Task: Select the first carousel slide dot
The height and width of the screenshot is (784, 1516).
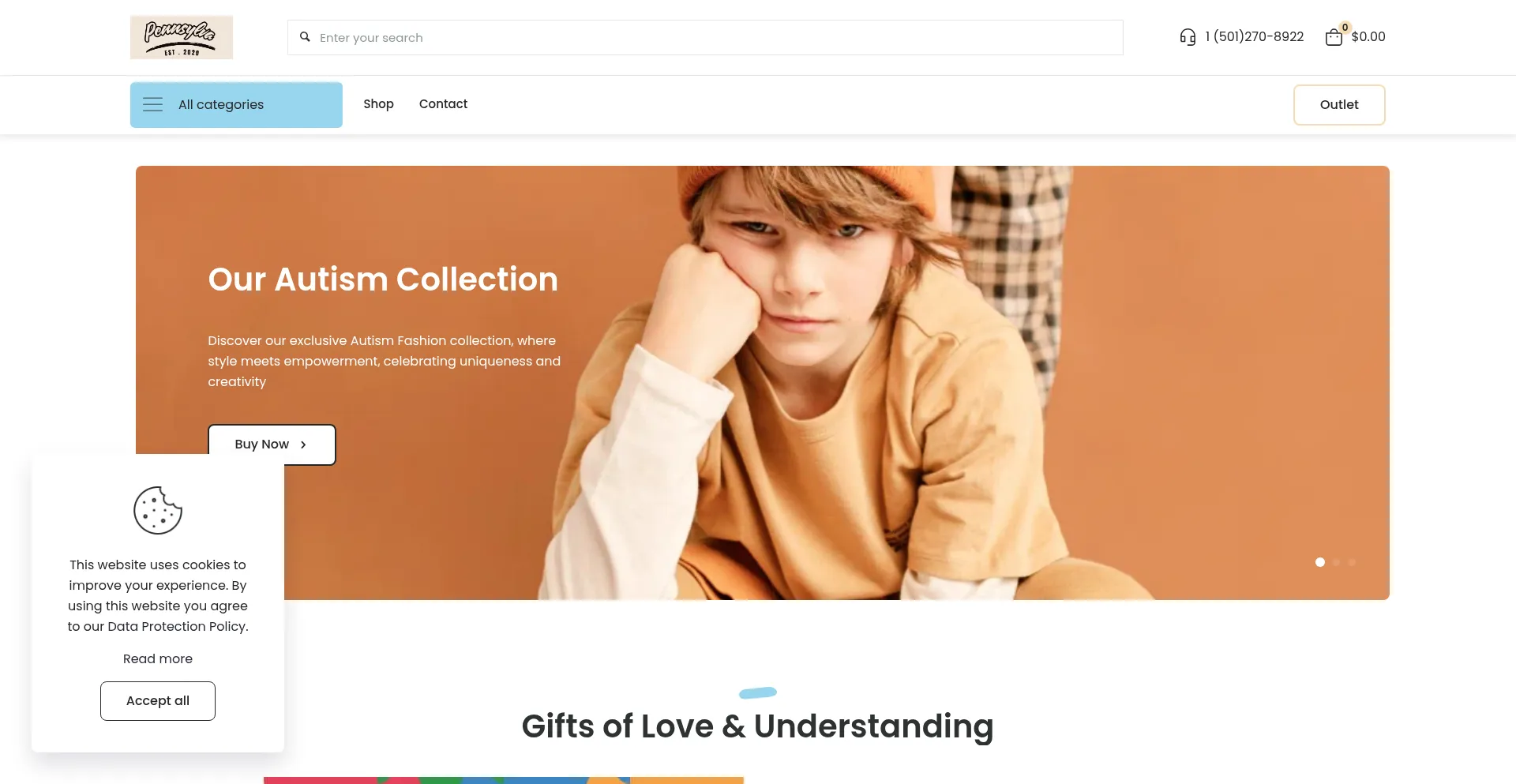Action: [x=1320, y=562]
